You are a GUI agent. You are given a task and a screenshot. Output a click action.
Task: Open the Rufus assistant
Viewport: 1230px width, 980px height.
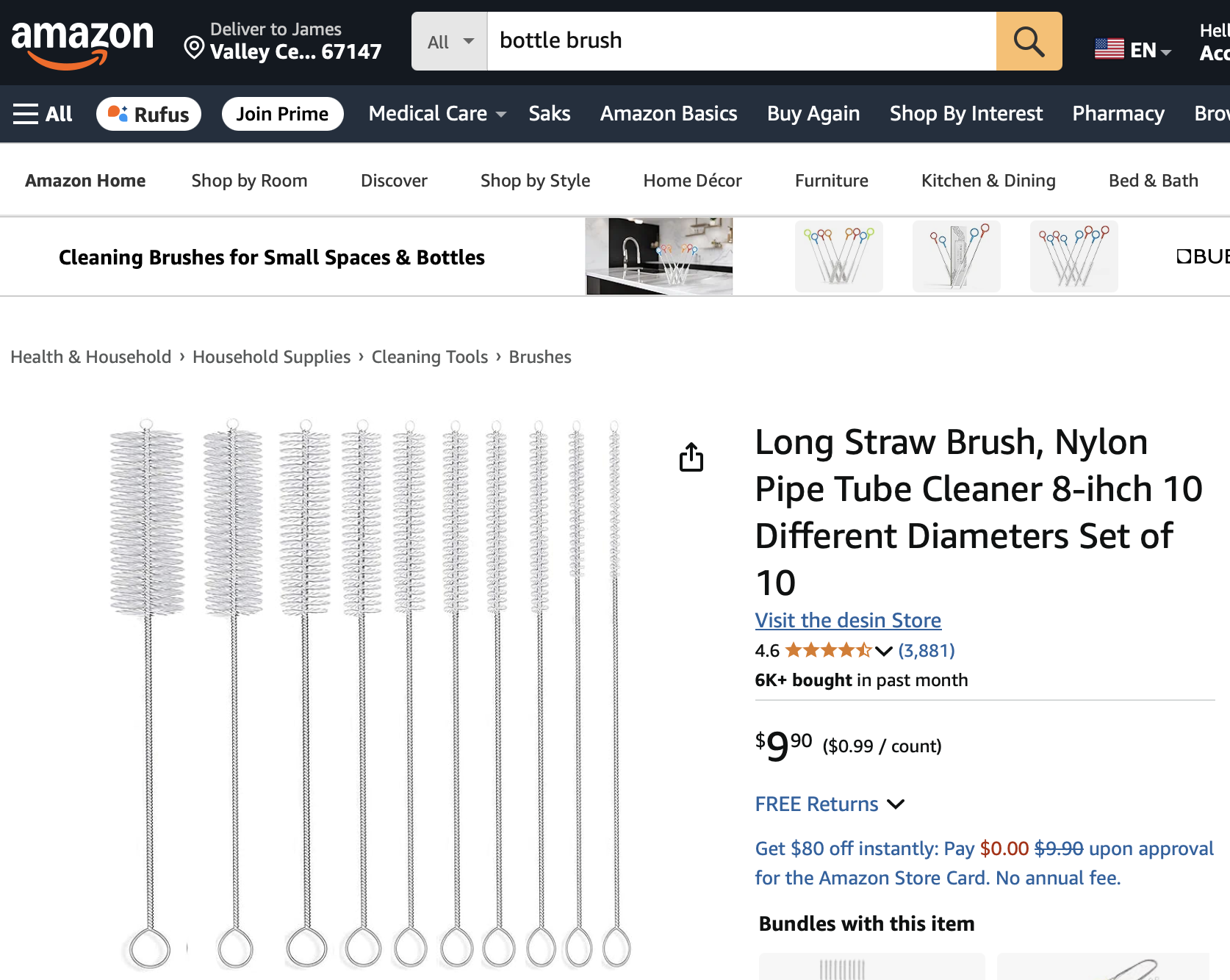click(x=148, y=114)
